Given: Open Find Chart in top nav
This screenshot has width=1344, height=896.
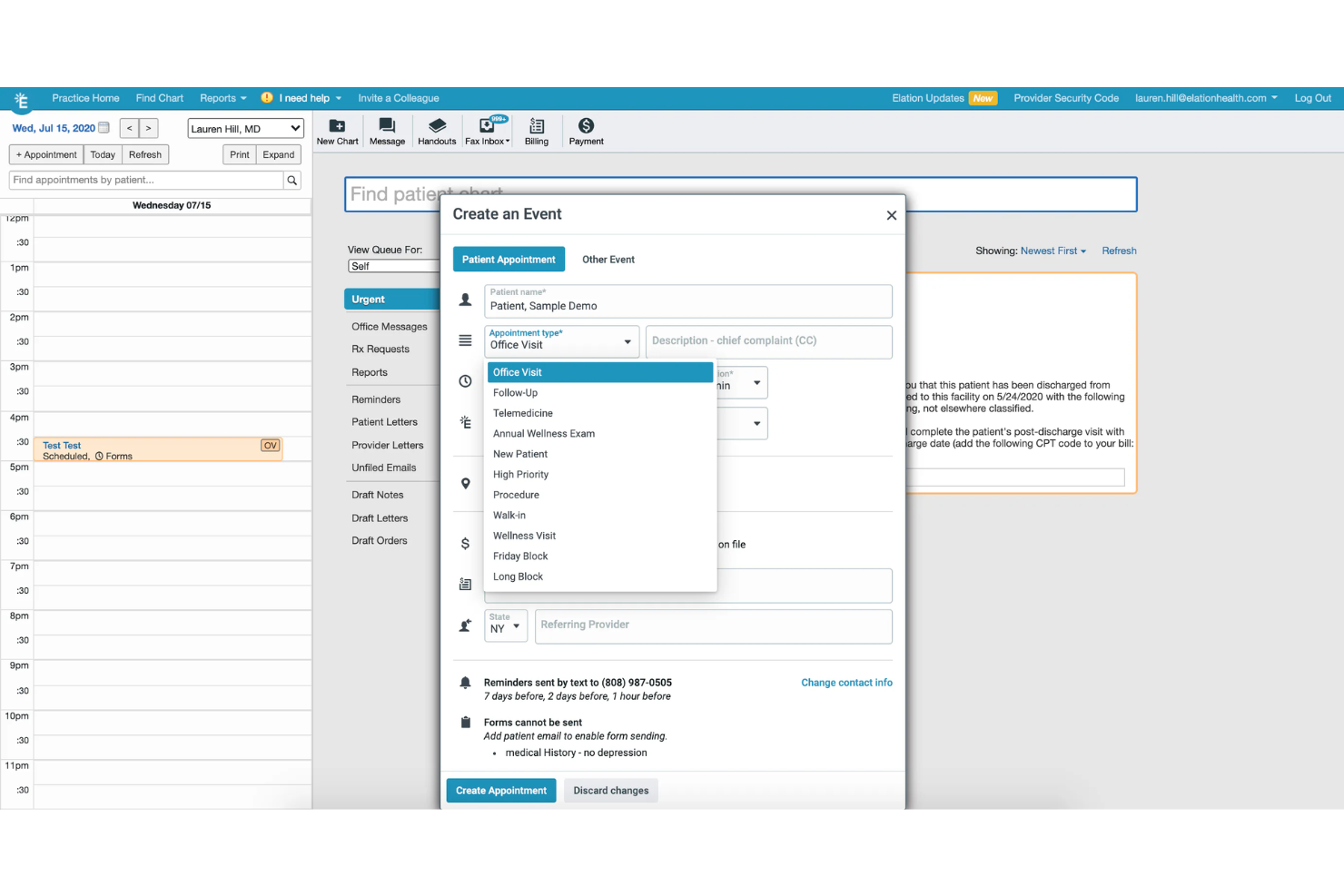Looking at the screenshot, I should tap(160, 98).
